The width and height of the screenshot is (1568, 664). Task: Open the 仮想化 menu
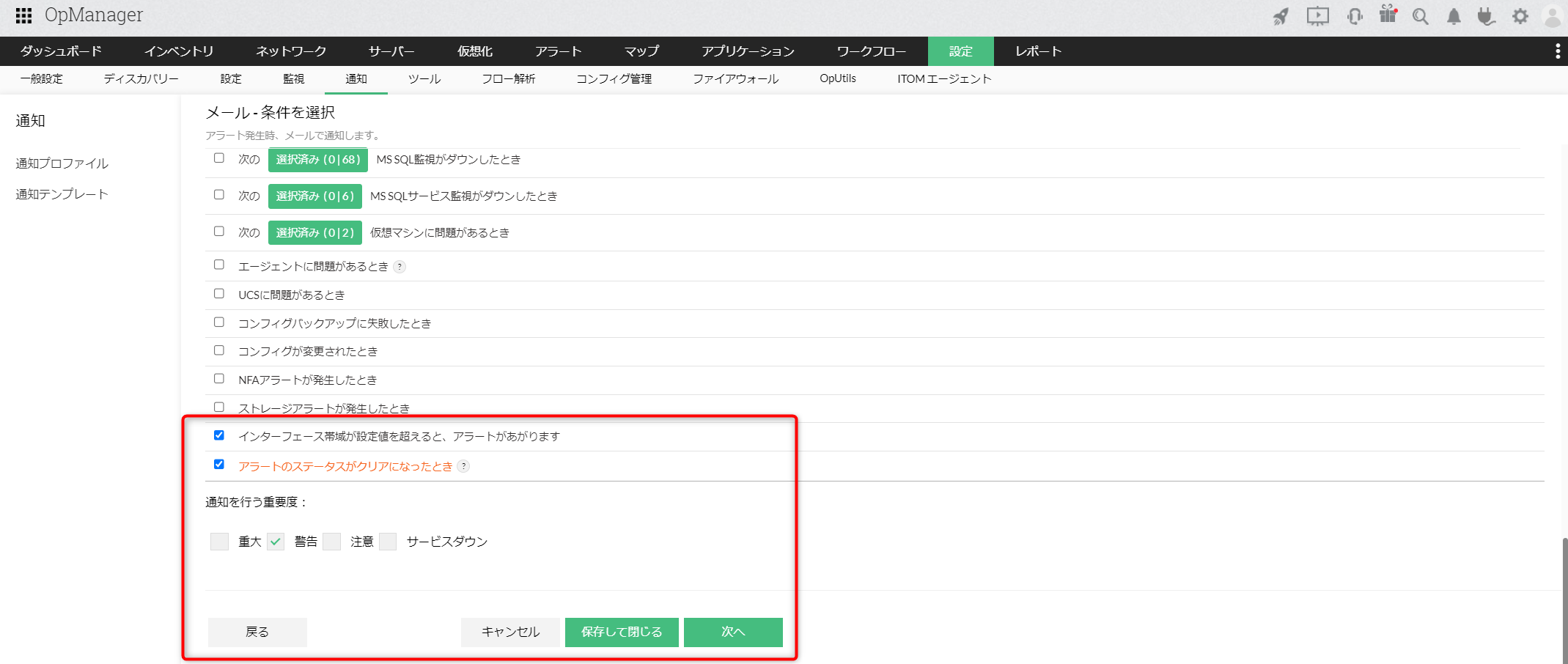click(x=475, y=51)
